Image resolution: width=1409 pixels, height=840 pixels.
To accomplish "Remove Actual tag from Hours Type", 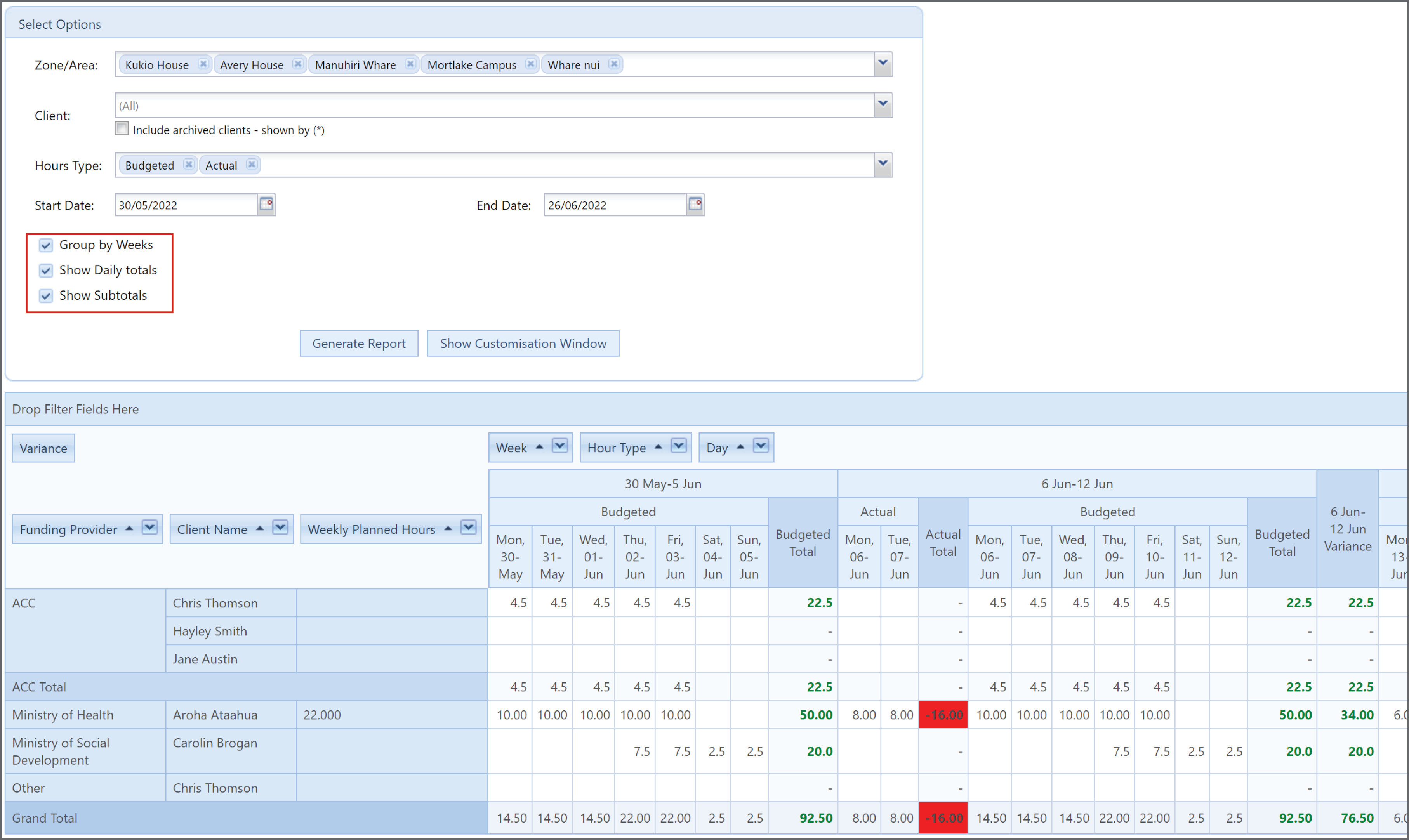I will tap(251, 165).
